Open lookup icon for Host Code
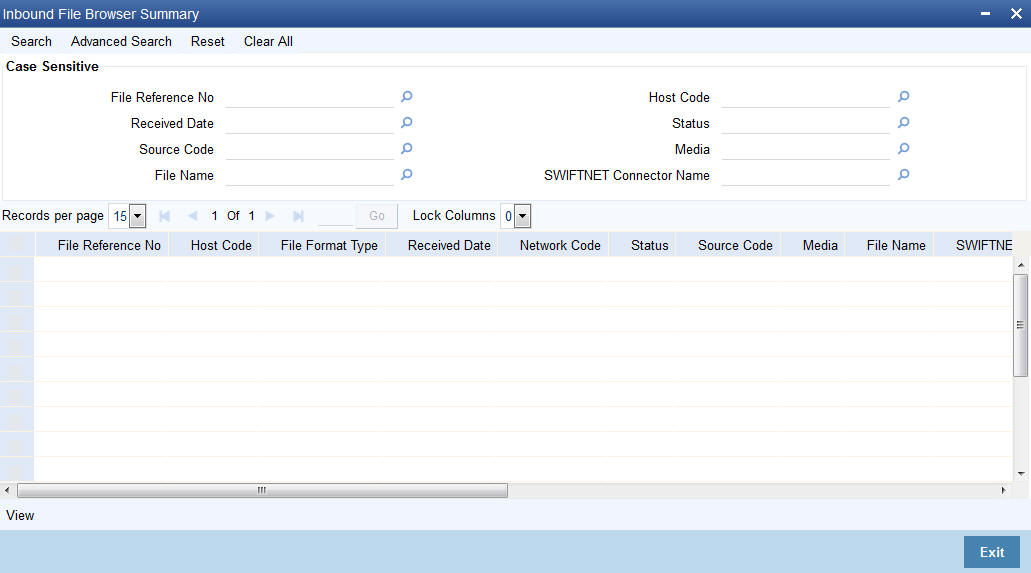Image resolution: width=1031 pixels, height=573 pixels. [x=903, y=97]
